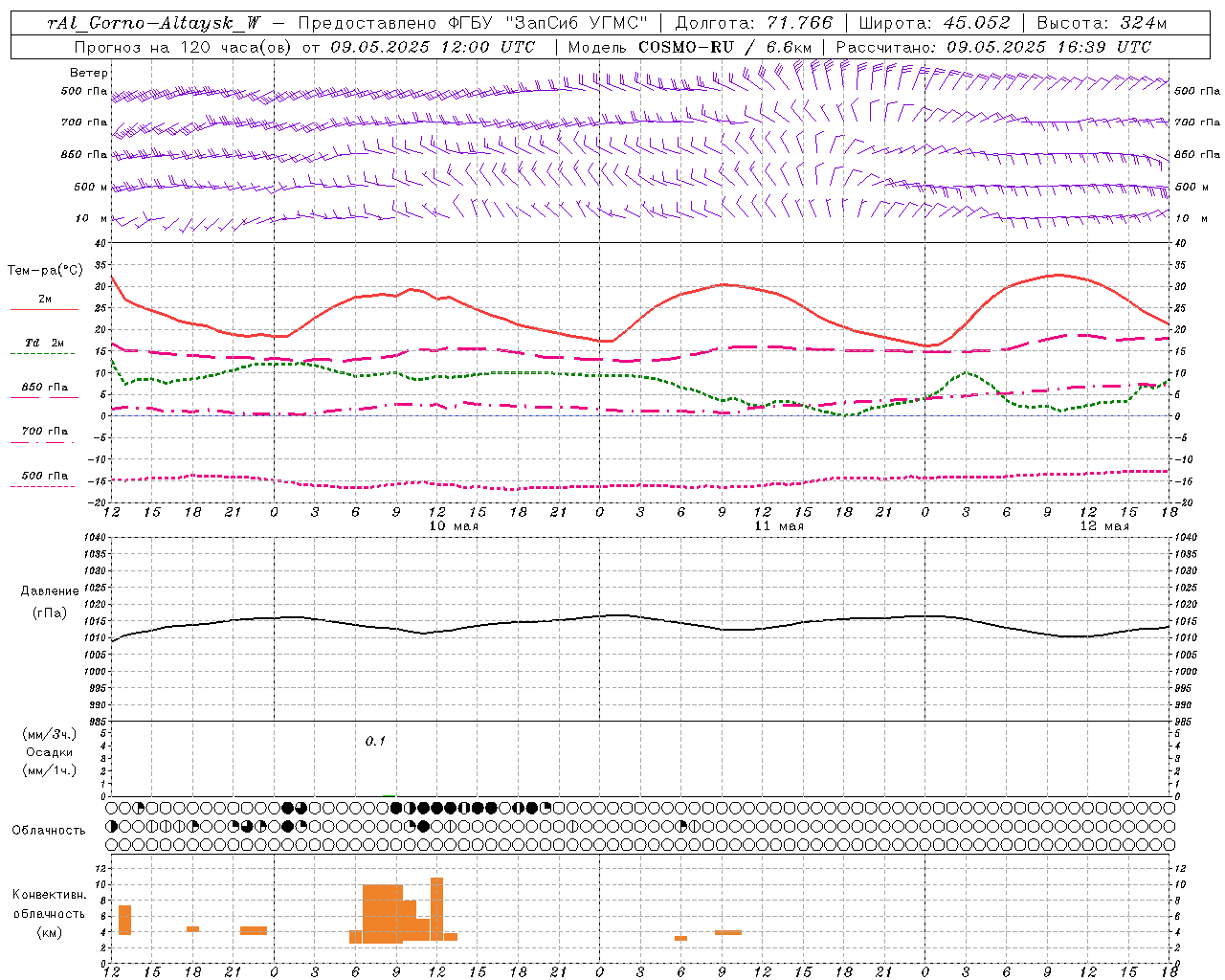
Task: Click the (мм/3ч.) precipitation unit label
Action: pyautogui.click(x=50, y=734)
